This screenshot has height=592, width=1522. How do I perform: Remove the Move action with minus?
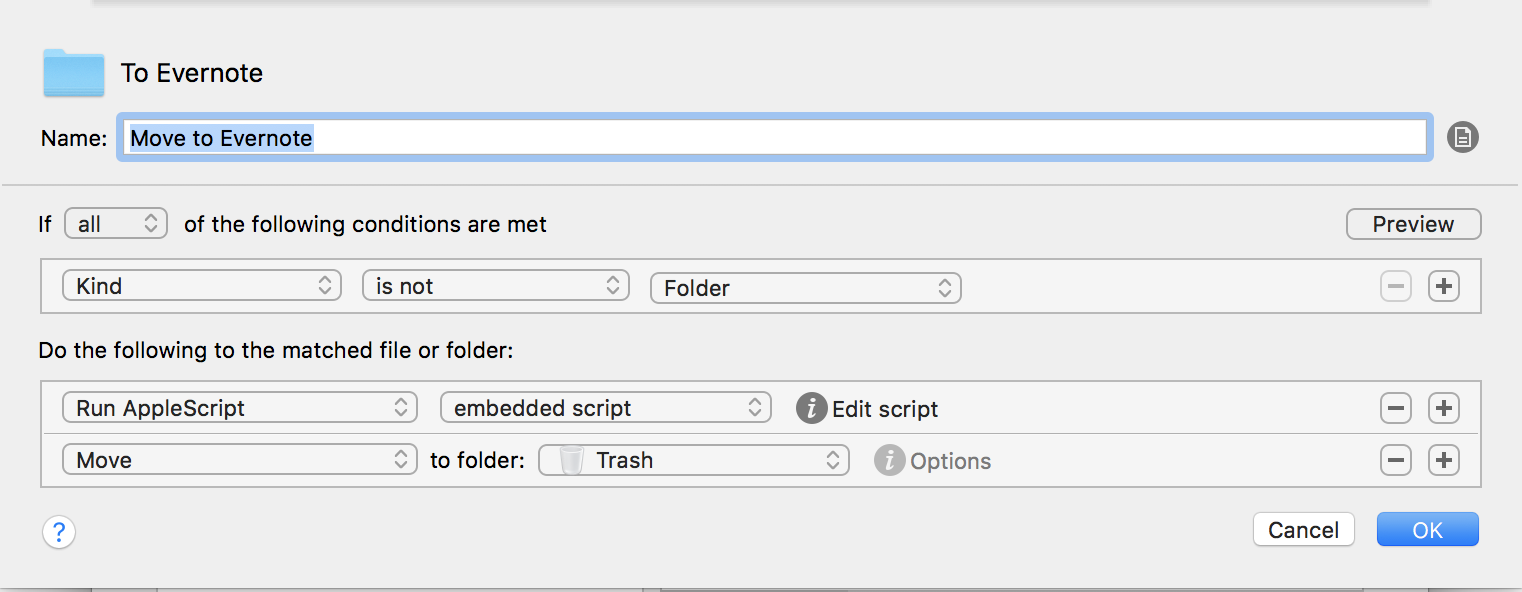[x=1396, y=460]
